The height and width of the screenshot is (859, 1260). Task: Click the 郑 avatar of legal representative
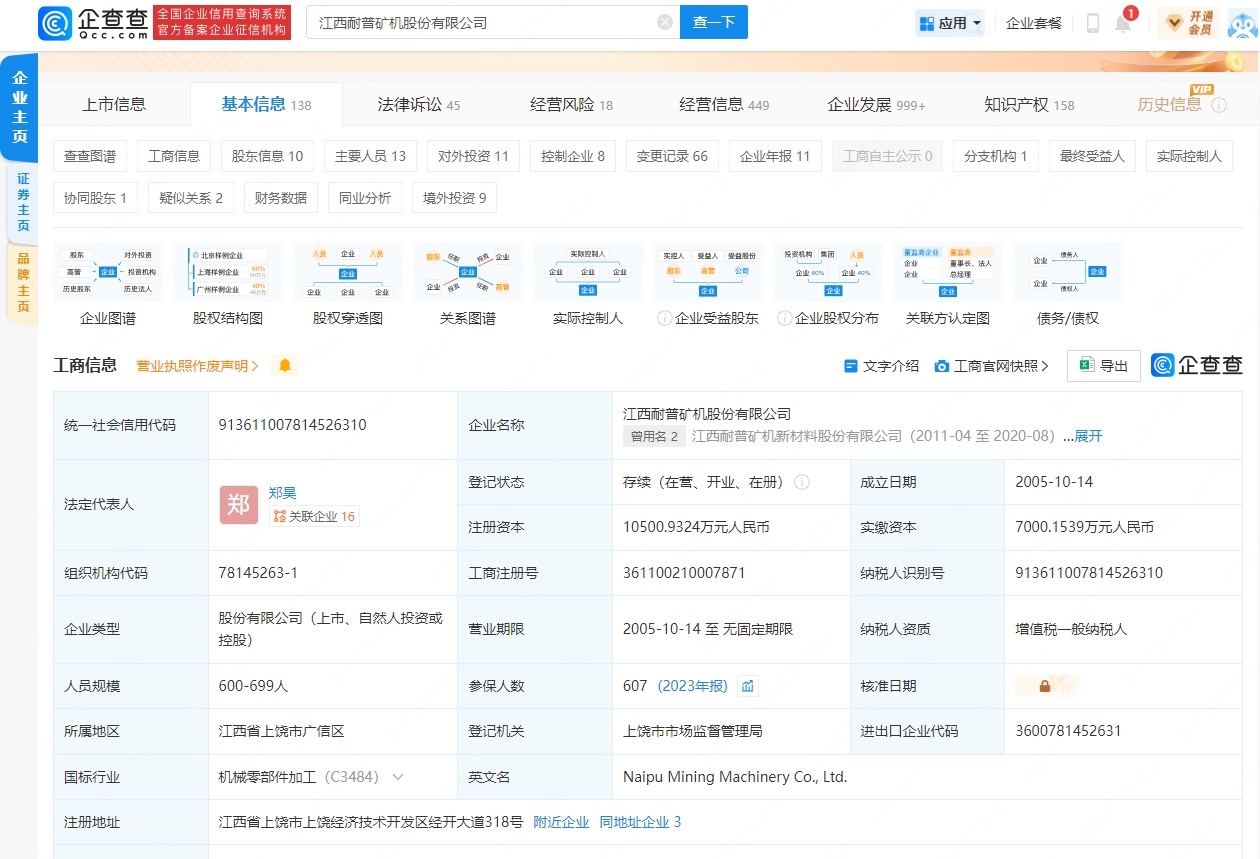pos(238,505)
